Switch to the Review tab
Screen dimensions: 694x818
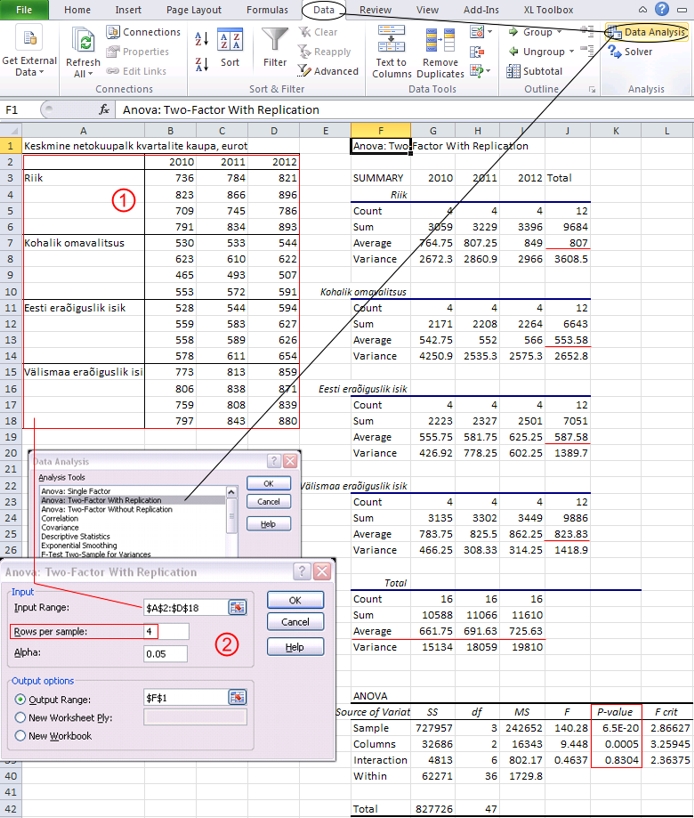click(x=375, y=10)
